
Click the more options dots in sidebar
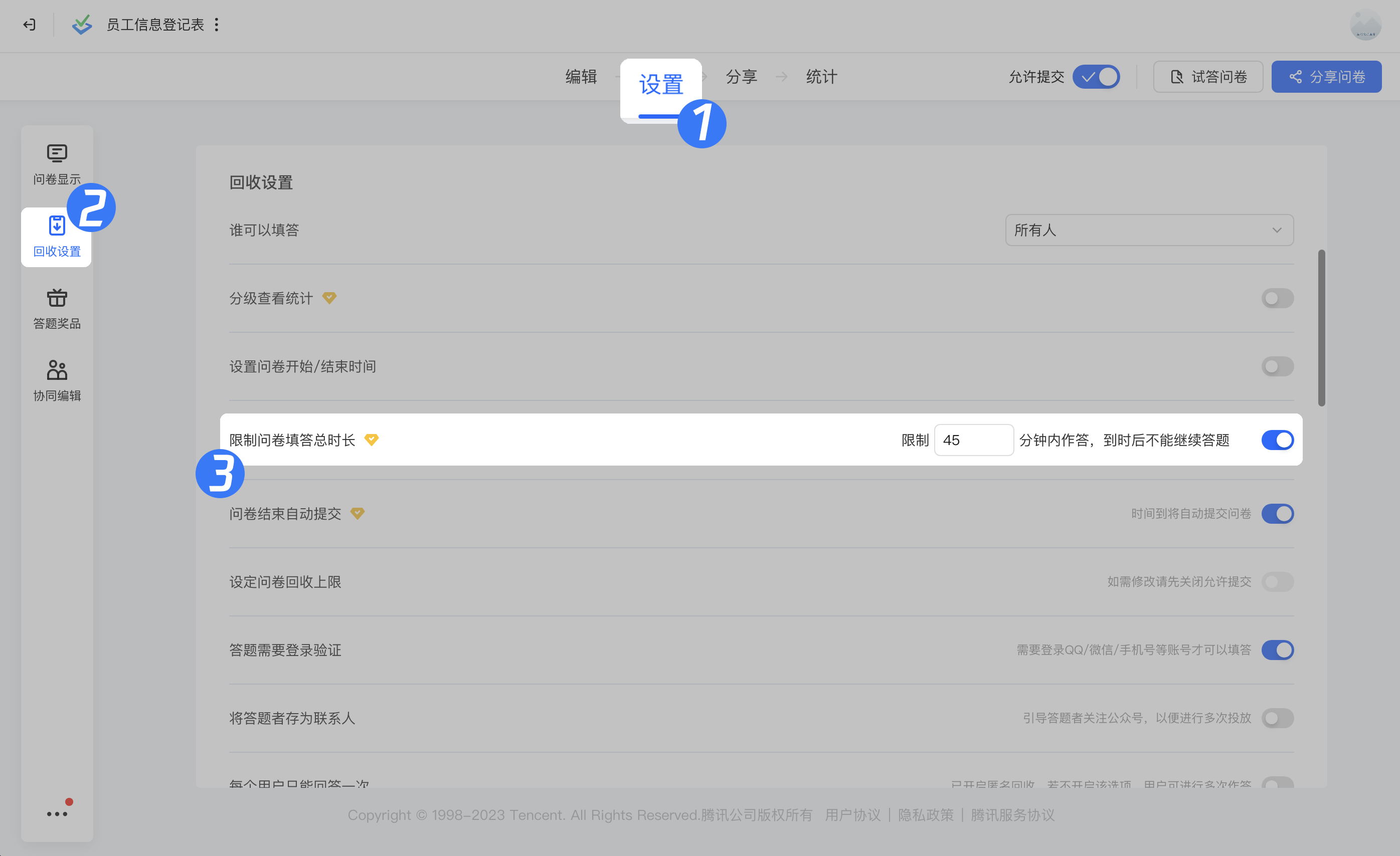pos(57,813)
